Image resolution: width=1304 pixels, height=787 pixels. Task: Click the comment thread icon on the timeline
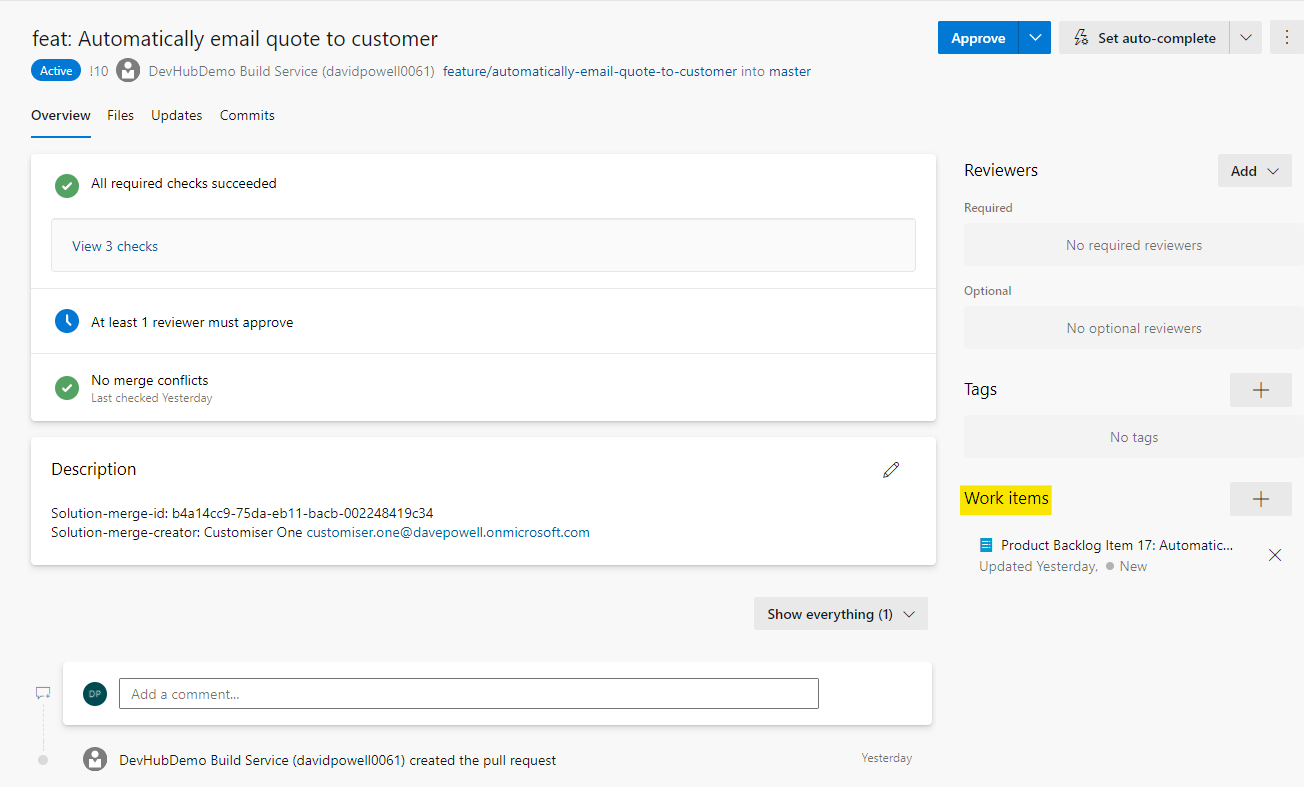43,693
